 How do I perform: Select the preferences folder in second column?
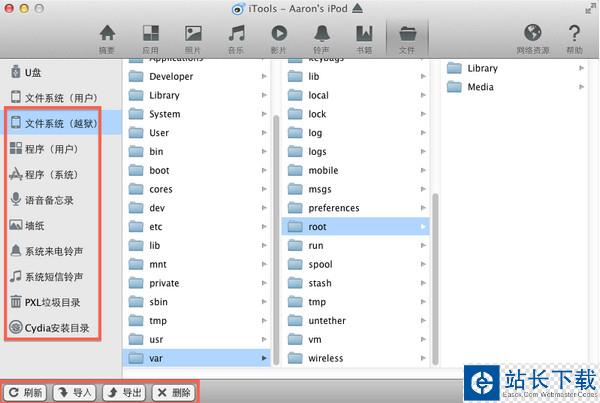[x=333, y=208]
